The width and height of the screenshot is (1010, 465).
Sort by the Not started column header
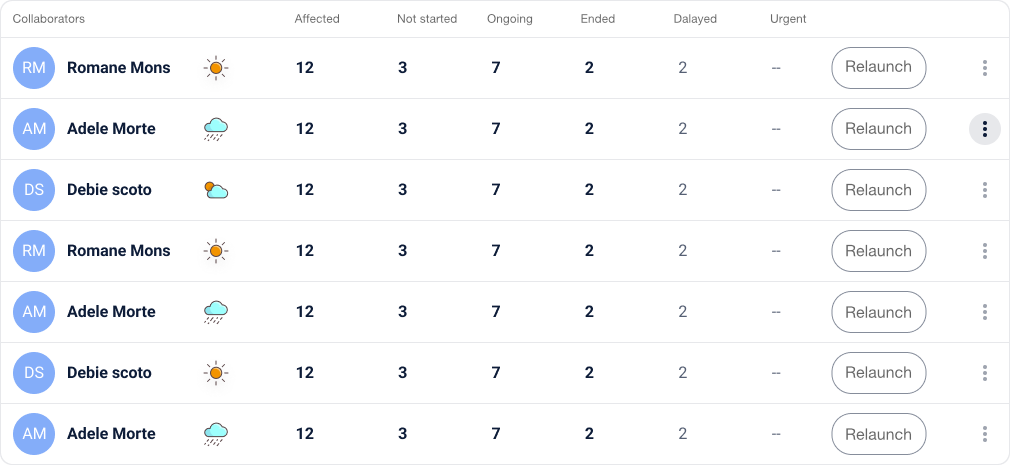[x=427, y=19]
